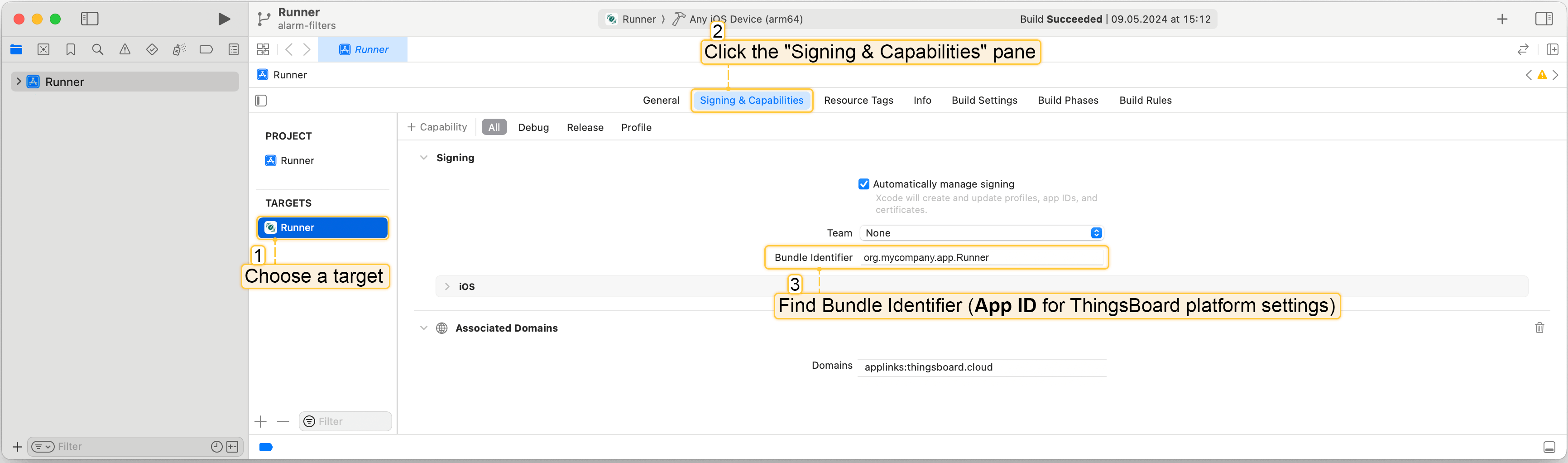Viewport: 1568px width, 463px height.
Task: Toggle the left navigator sidebar
Action: coord(90,19)
